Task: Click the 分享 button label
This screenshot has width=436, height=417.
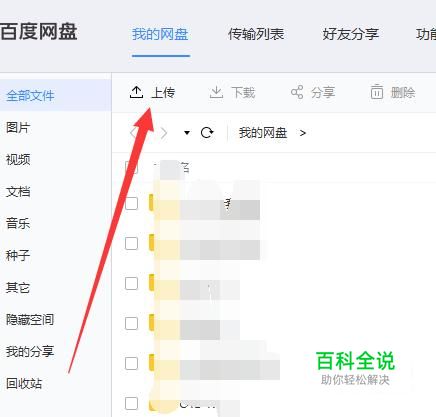Action: click(323, 92)
